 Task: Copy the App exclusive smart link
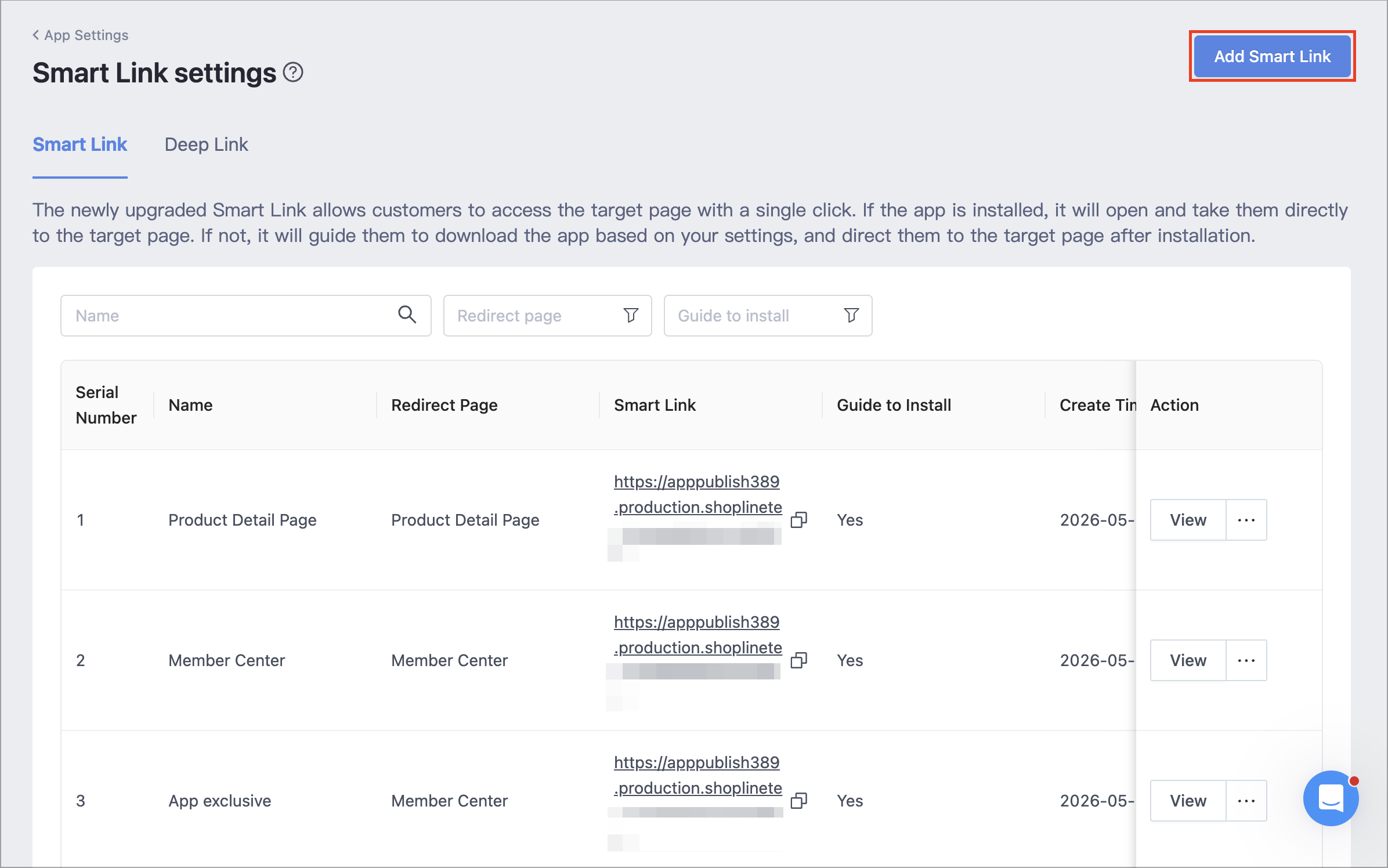click(799, 801)
